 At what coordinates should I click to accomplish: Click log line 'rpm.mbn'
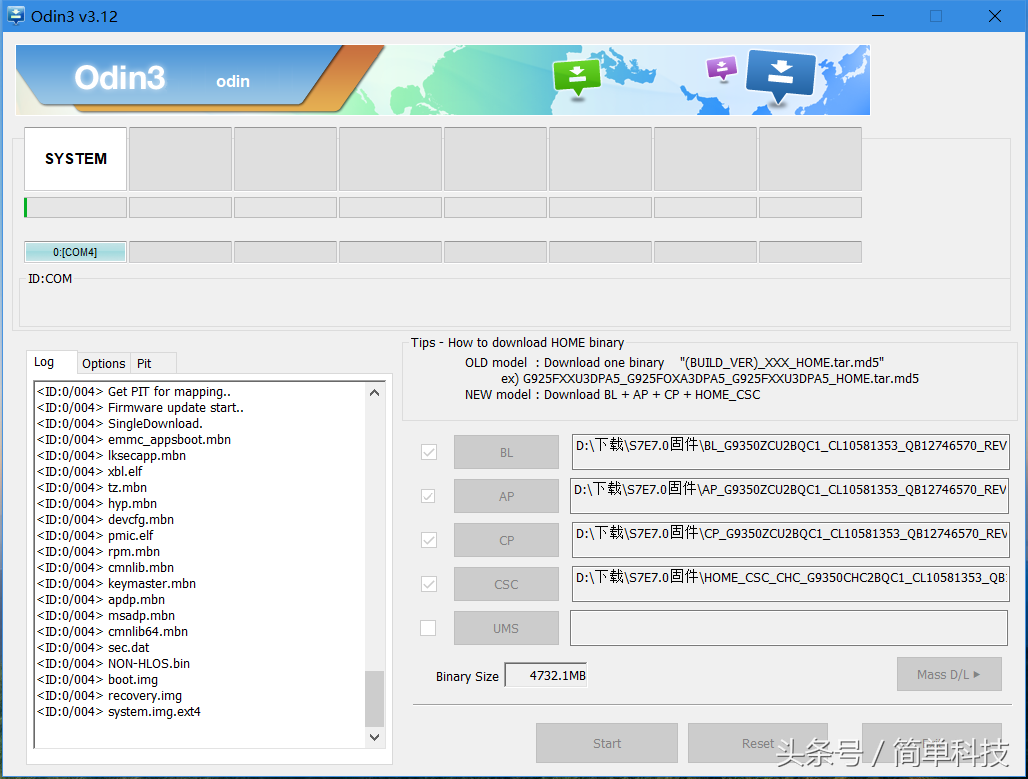[98, 551]
